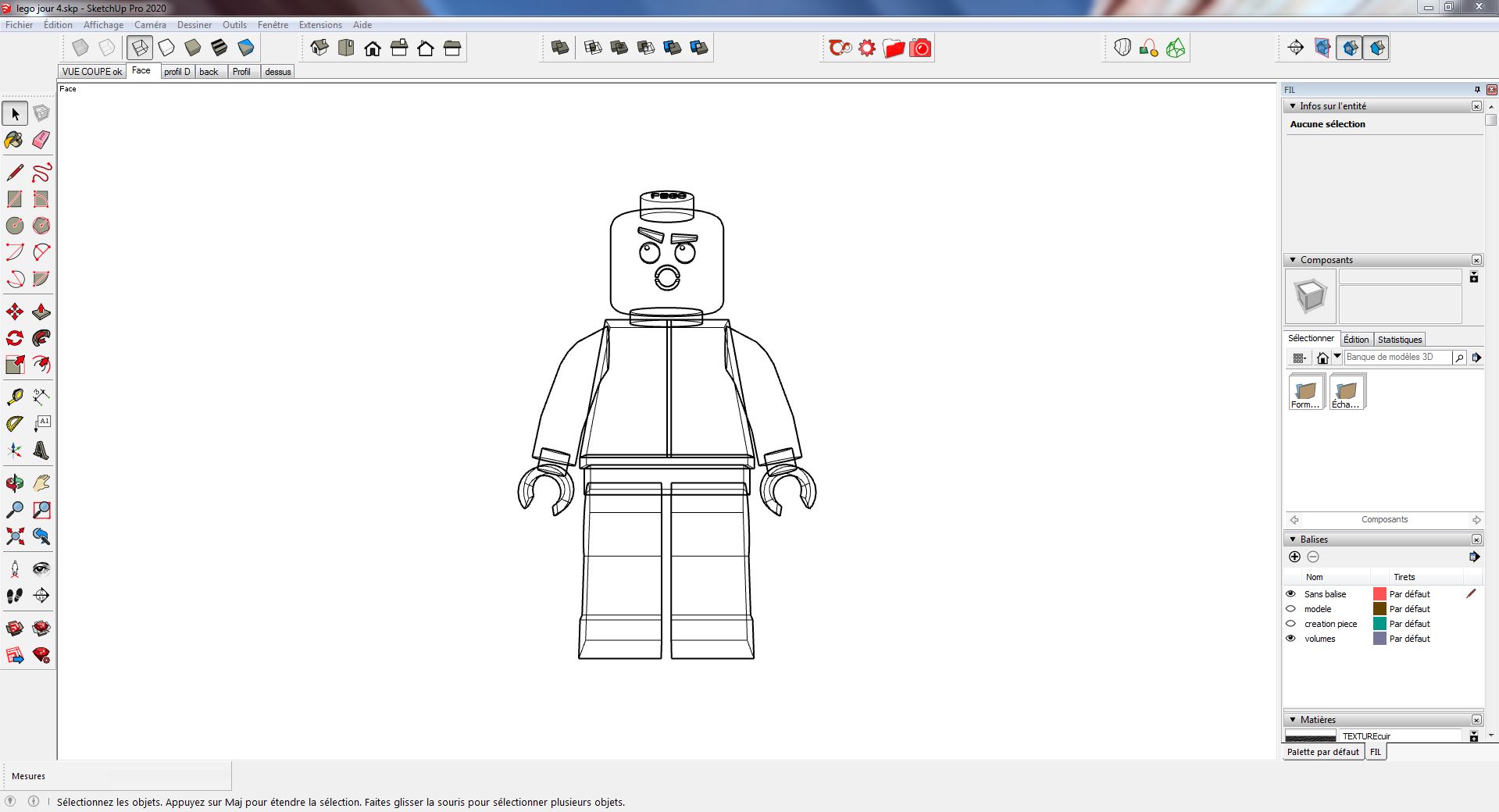Add a new tag with plus button
This screenshot has width=1499, height=812.
(x=1294, y=557)
